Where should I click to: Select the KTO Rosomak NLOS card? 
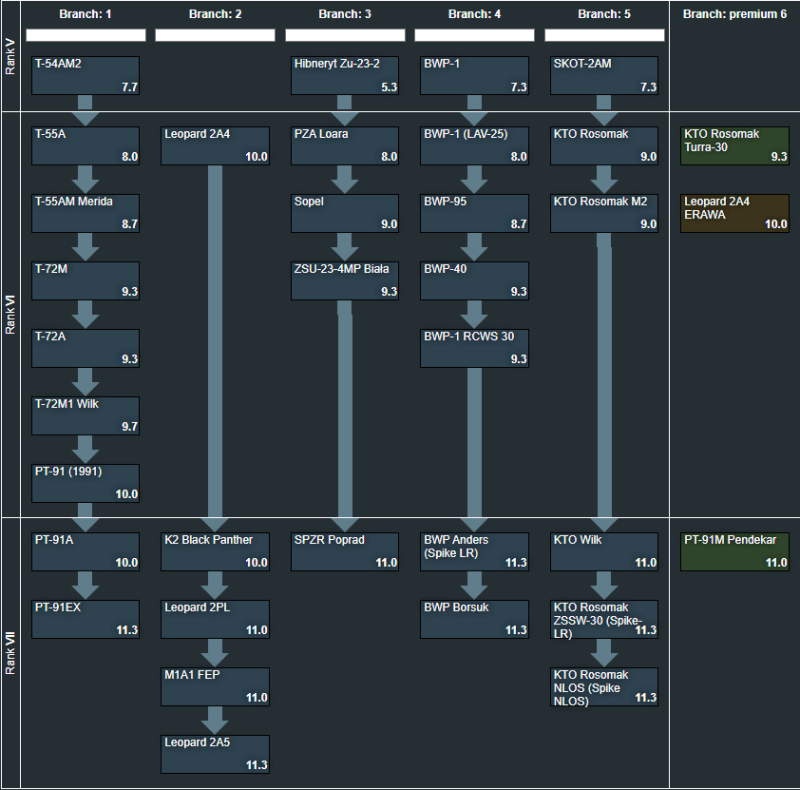click(x=605, y=687)
